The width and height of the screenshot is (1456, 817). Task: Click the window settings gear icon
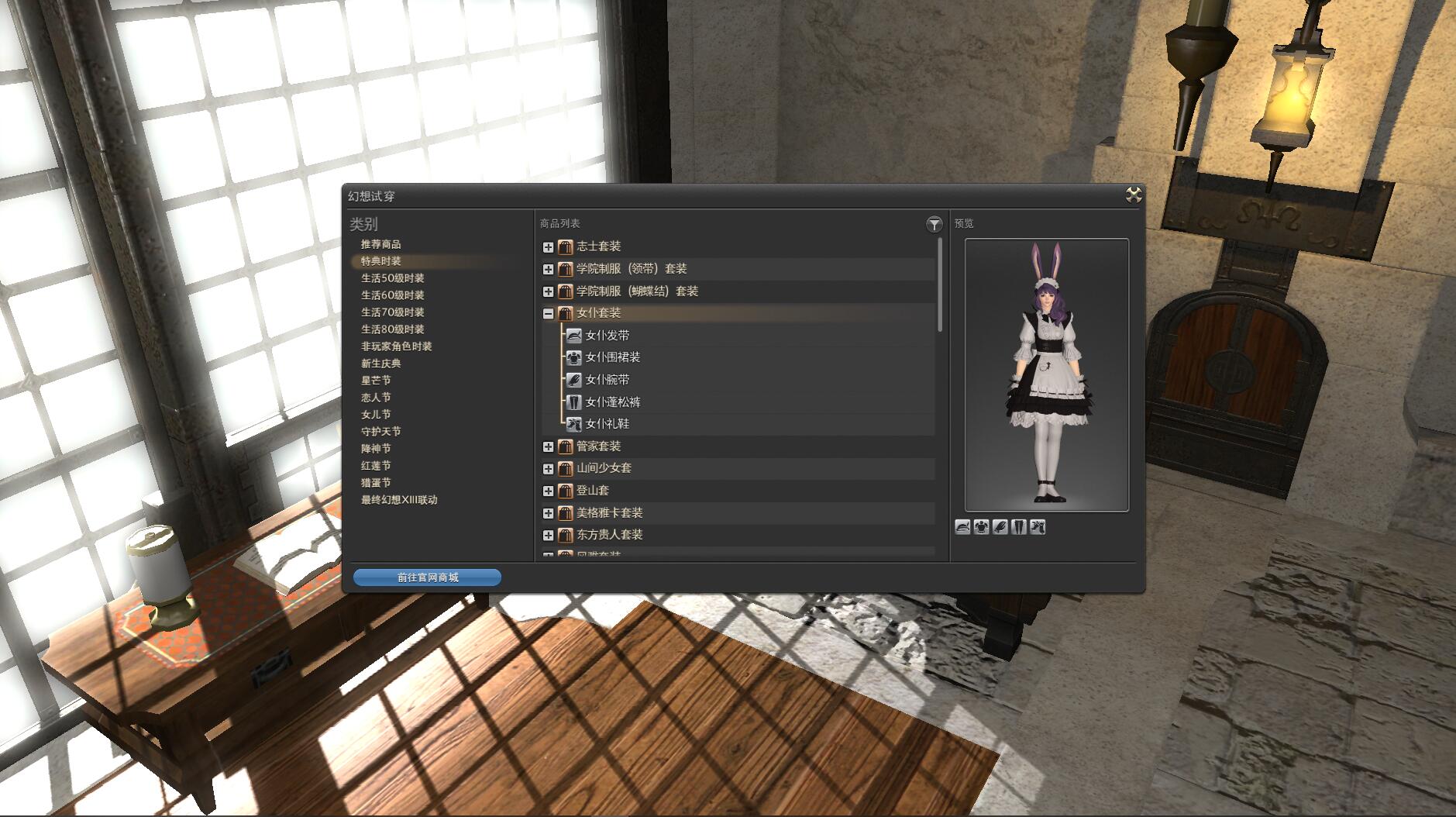tap(1133, 196)
